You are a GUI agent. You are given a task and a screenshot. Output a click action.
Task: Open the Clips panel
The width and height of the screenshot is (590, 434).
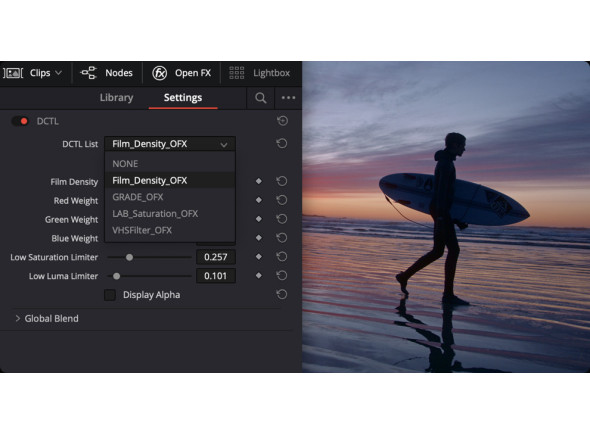click(32, 73)
